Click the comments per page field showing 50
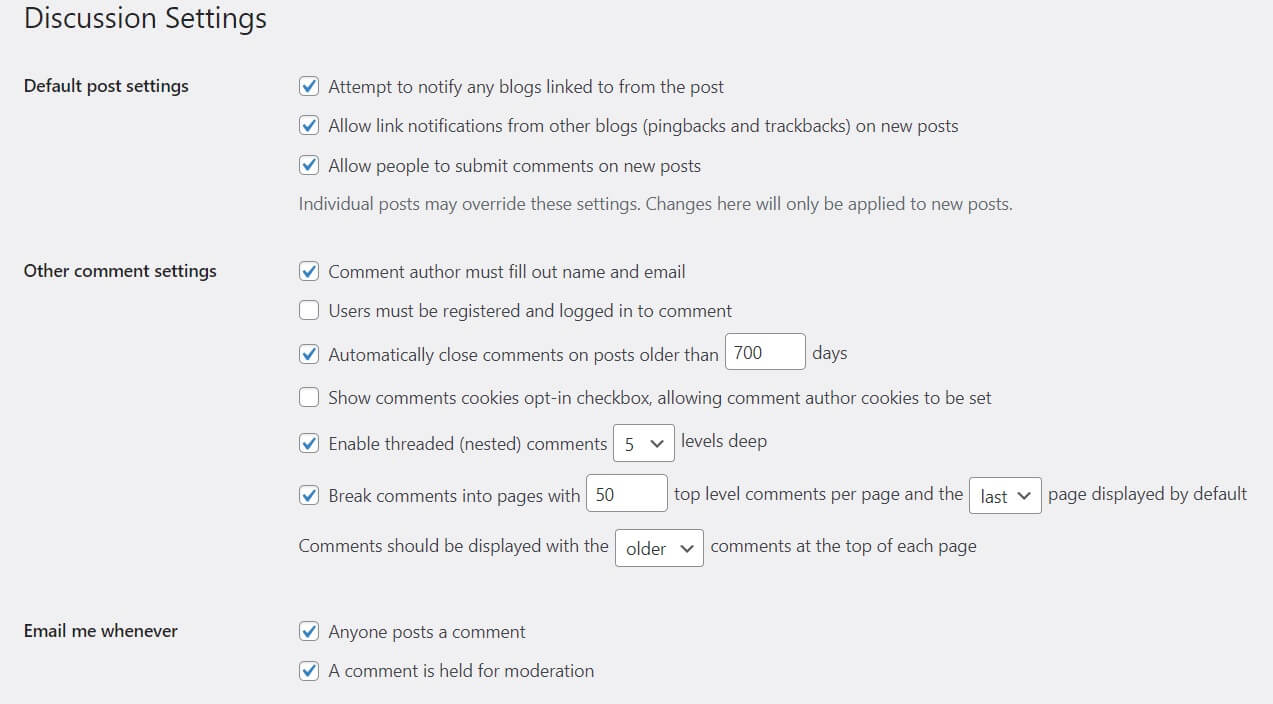The height and width of the screenshot is (704, 1273). tap(627, 494)
